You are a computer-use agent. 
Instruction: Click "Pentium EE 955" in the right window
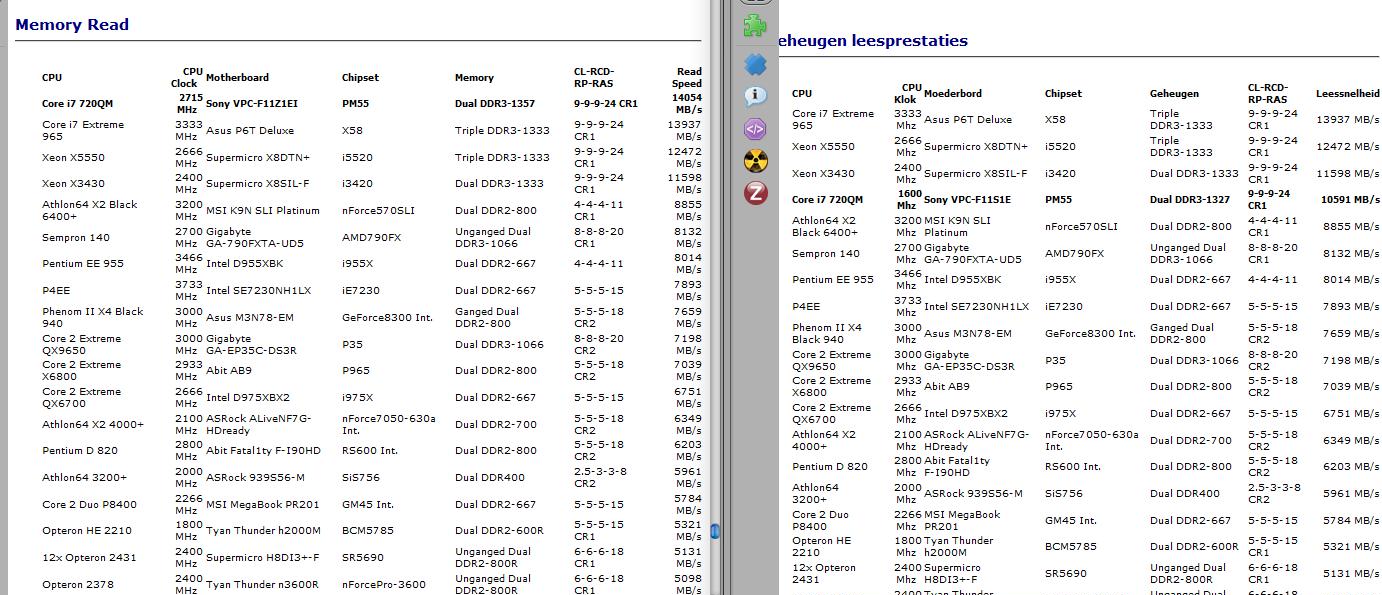(833, 280)
